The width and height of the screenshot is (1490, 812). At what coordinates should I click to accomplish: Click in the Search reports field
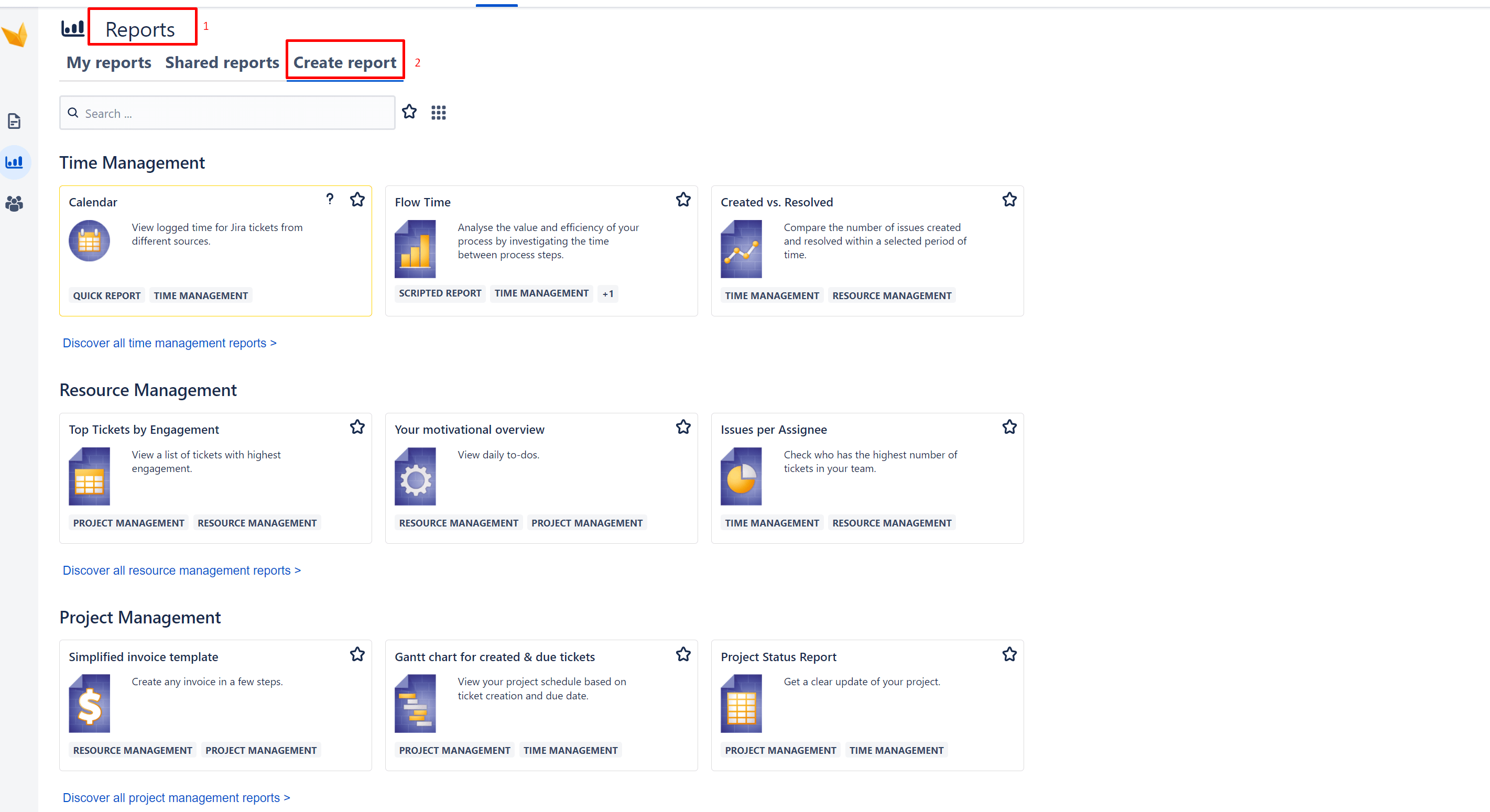227,113
